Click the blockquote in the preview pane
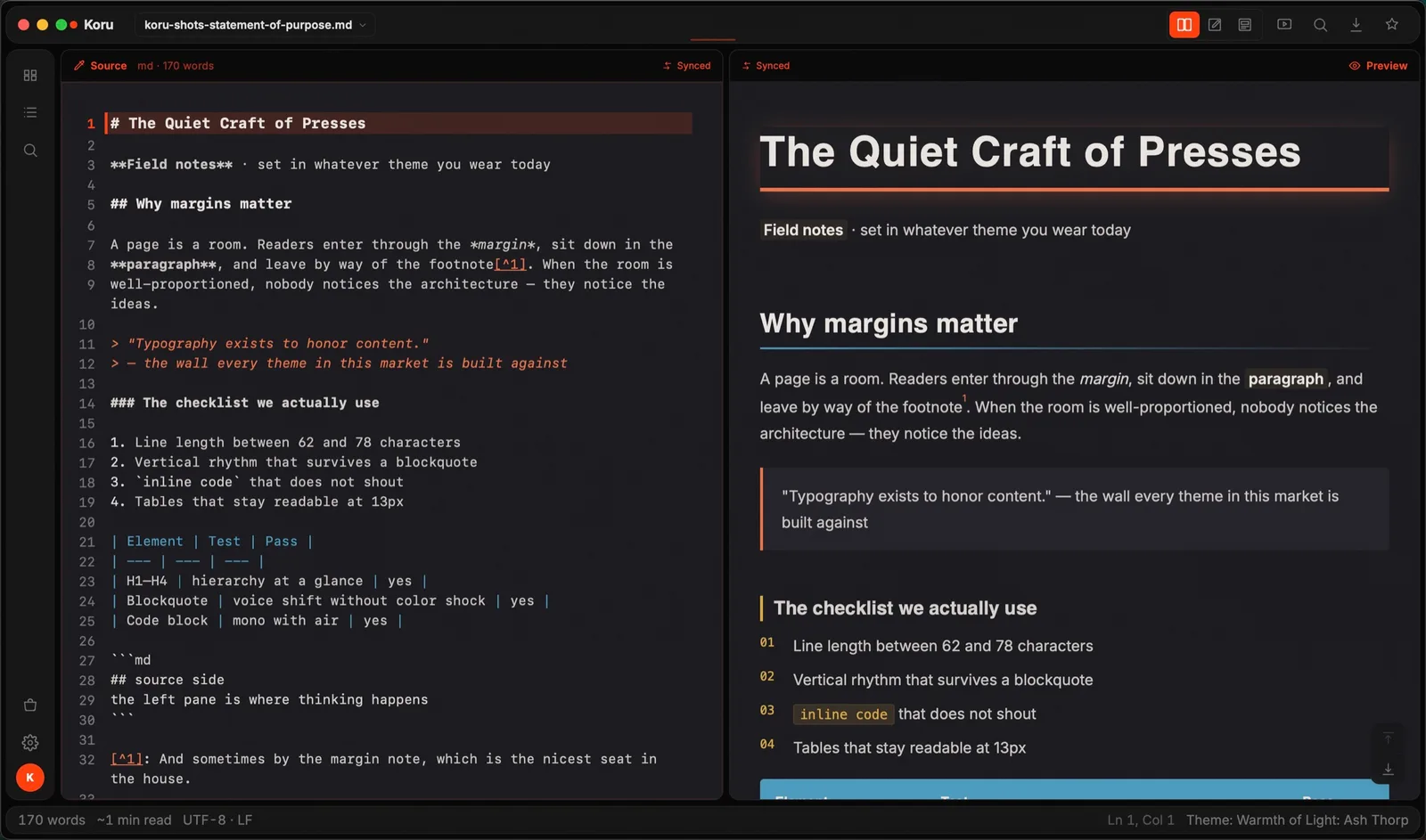Screen dimensions: 1426x840 (1074, 509)
